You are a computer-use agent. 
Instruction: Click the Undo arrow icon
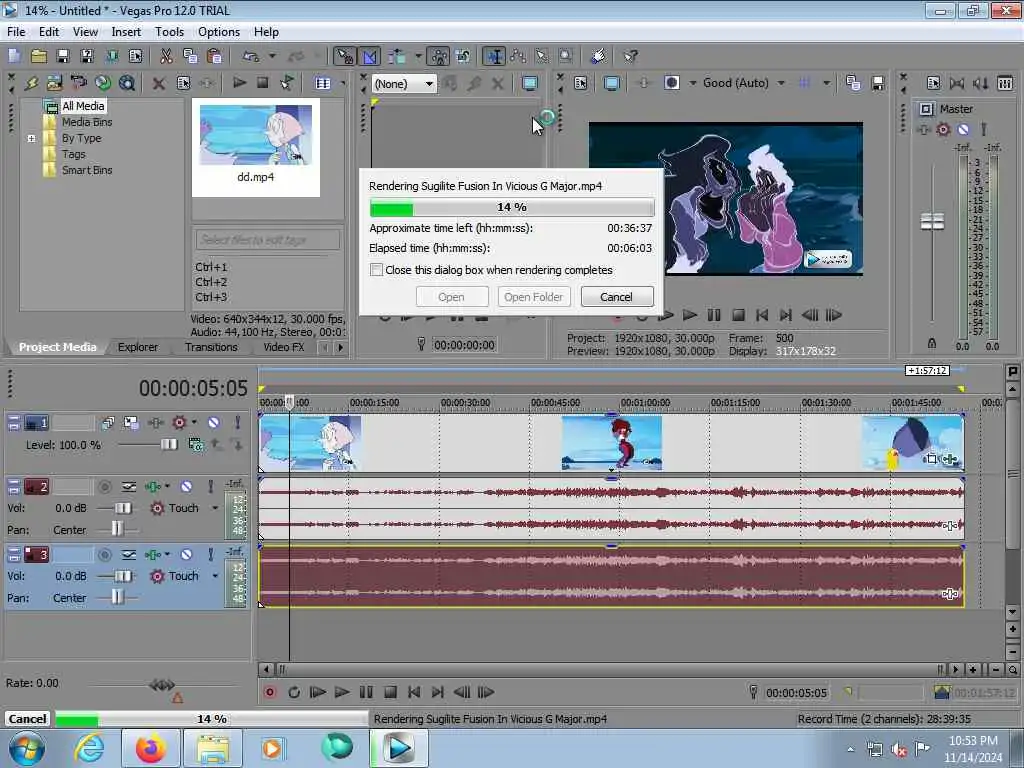point(251,56)
